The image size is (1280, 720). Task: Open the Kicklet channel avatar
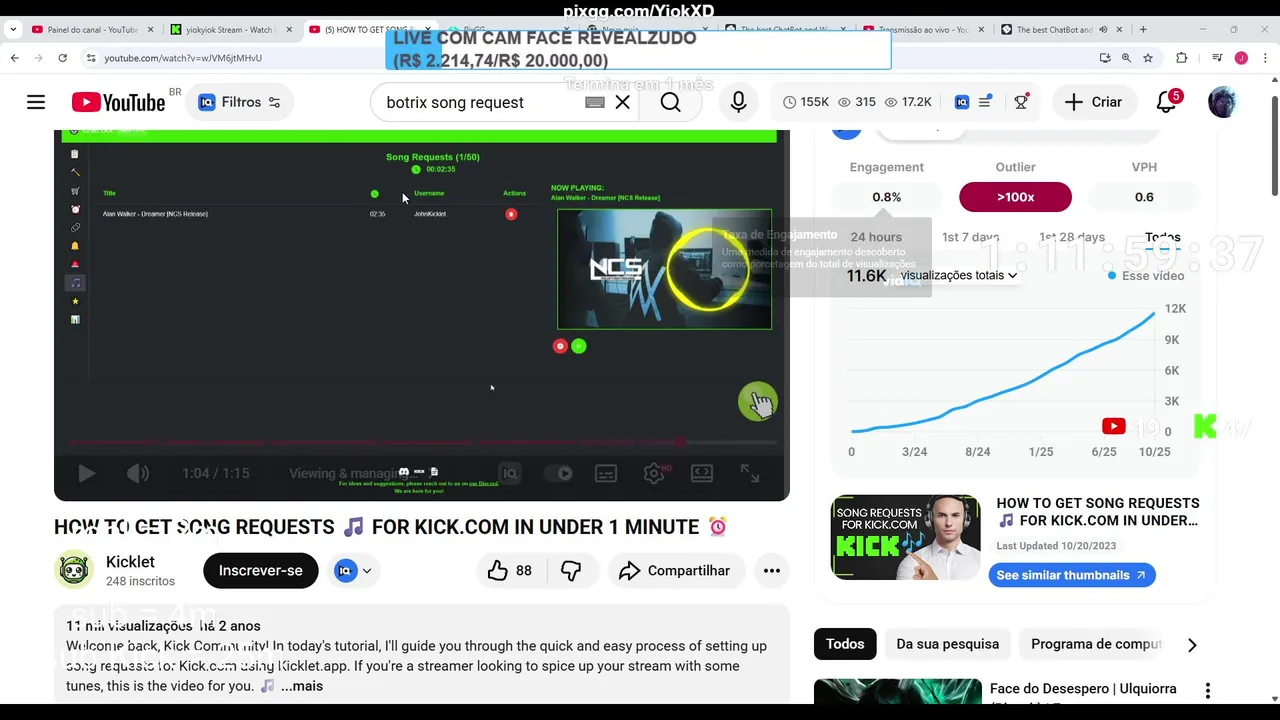[74, 570]
